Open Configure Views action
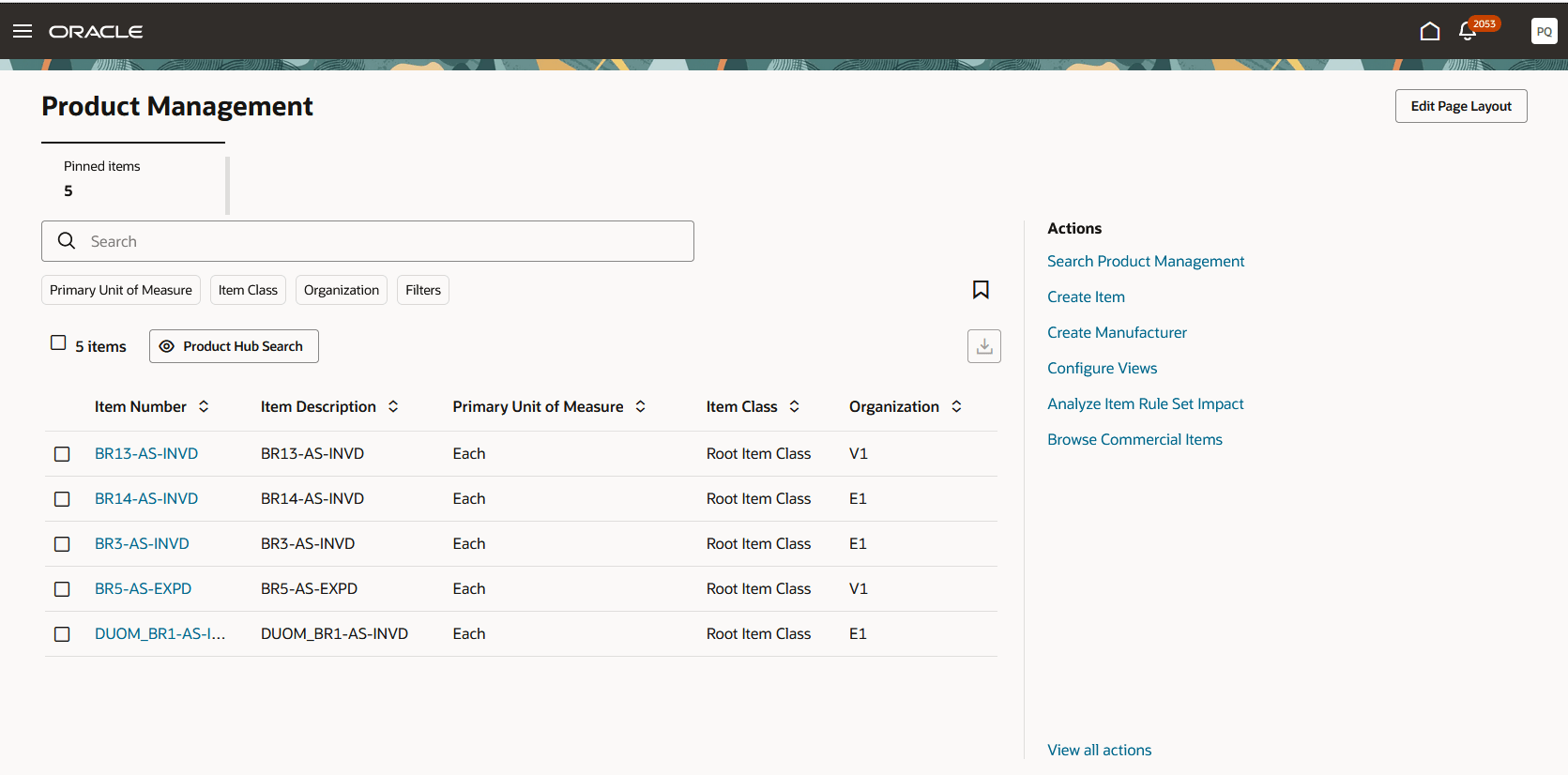Screen dimensions: 1568x775 coord(1102,368)
